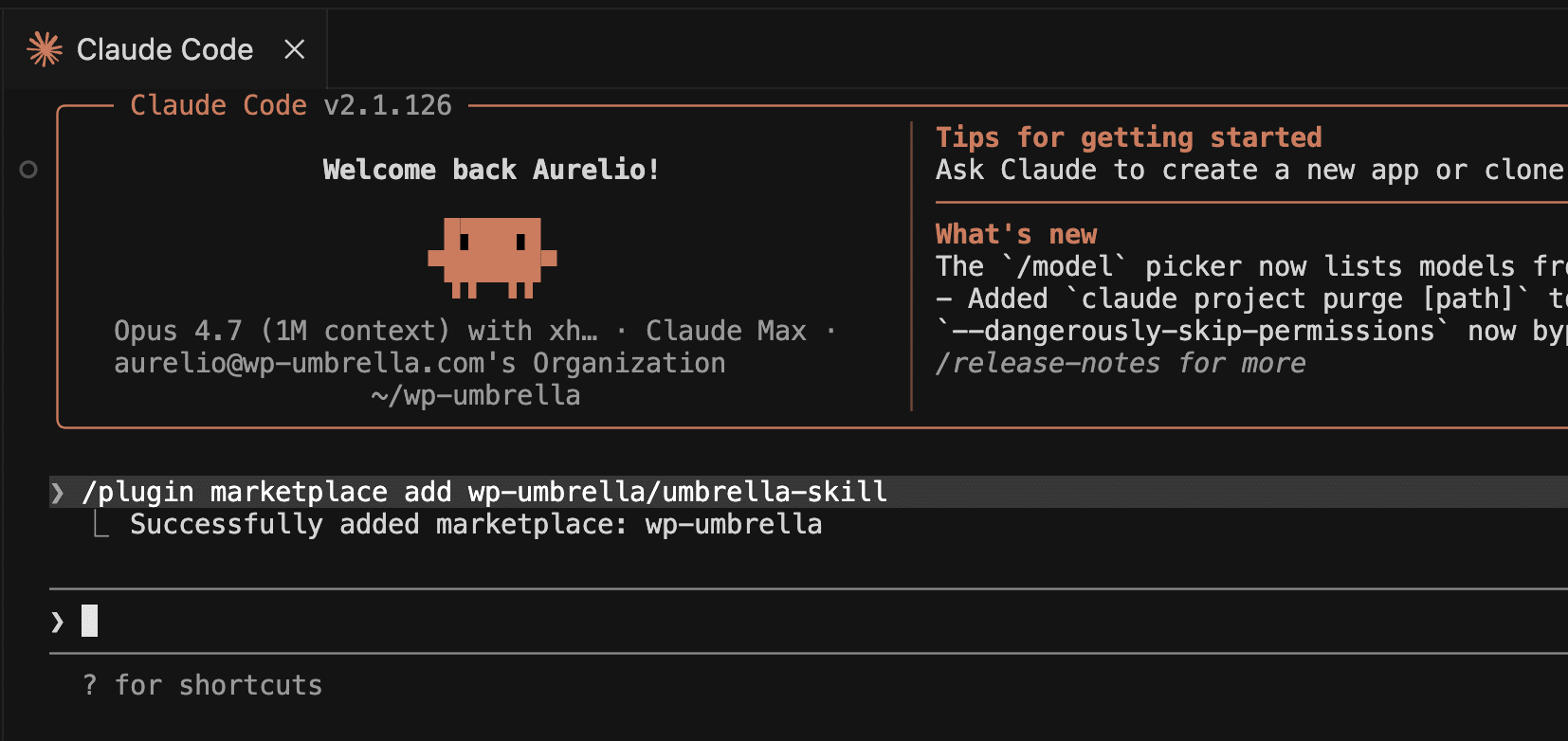Click the '~/wp-umbrella' working directory path
The height and width of the screenshot is (741, 1568).
tap(476, 395)
